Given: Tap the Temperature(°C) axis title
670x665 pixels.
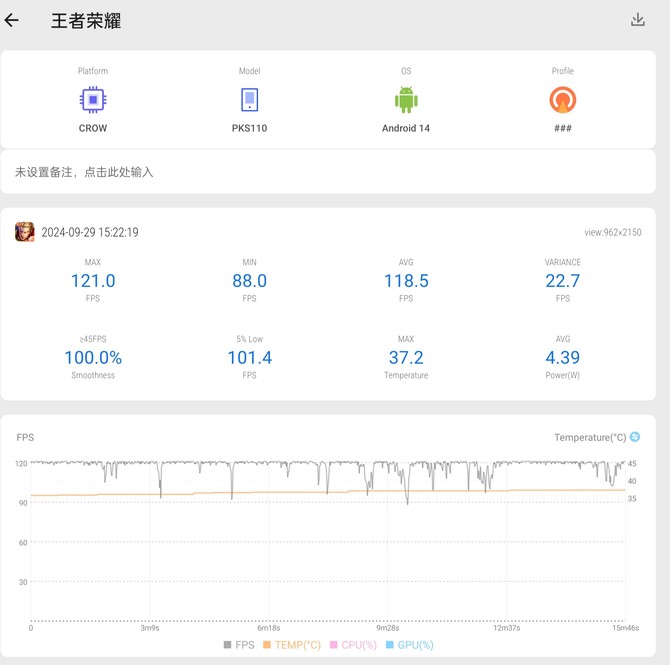Looking at the screenshot, I should coord(590,437).
